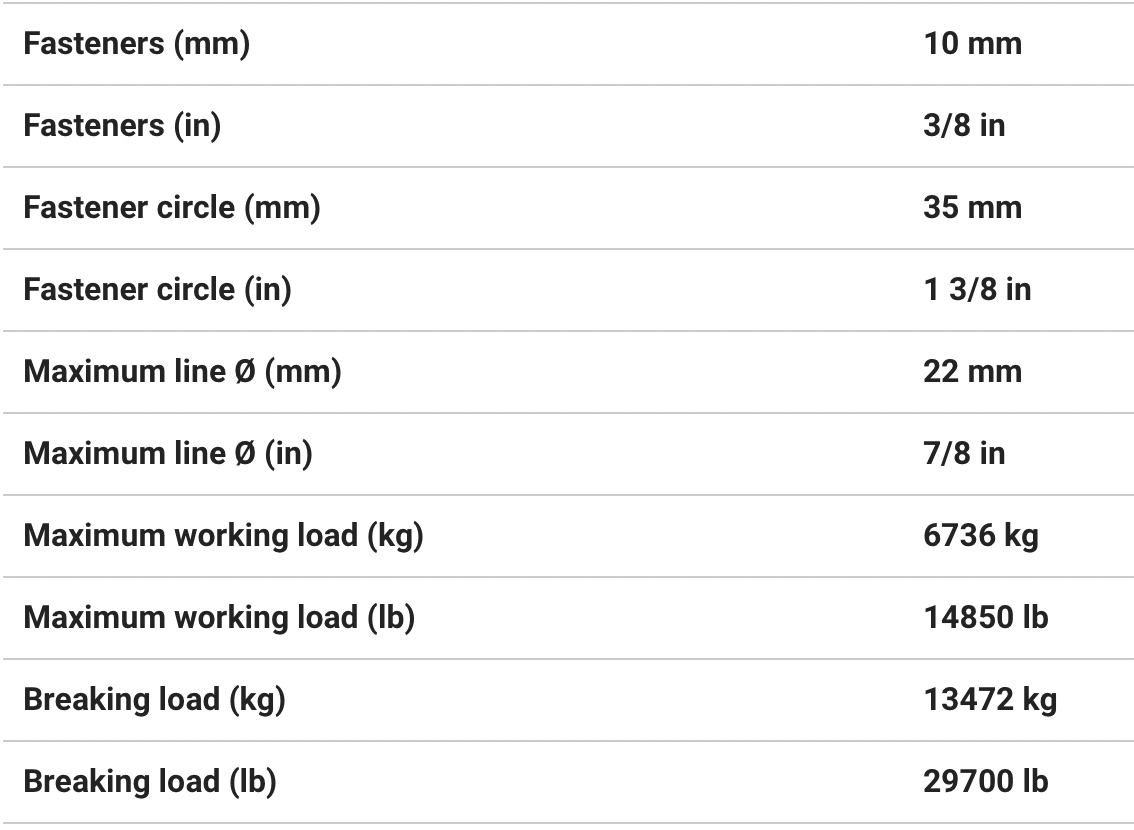The width and height of the screenshot is (1134, 830).
Task: Click the Fastener circle (mm) label
Action: [x=171, y=208]
